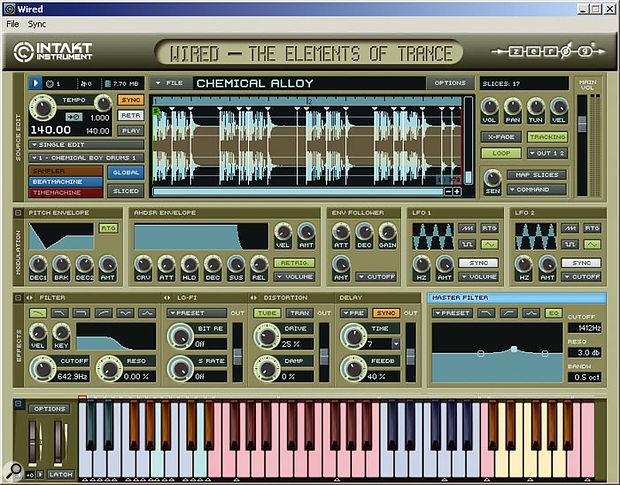The image size is (620, 485).
Task: Select the TIMEMACHINE mode tab
Action: click(66, 192)
